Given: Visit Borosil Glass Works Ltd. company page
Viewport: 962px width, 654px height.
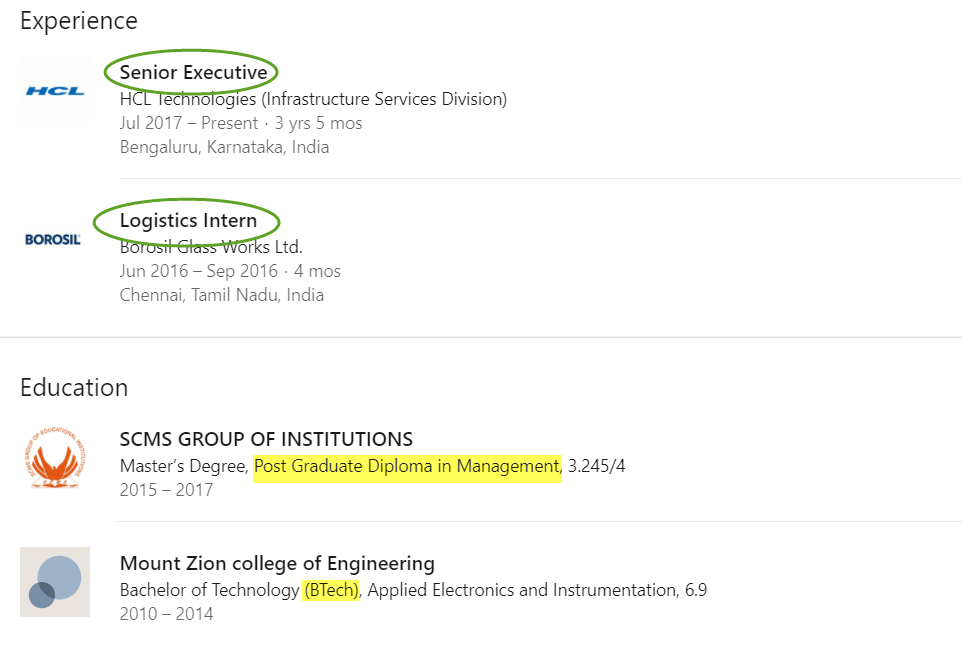Looking at the screenshot, I should pyautogui.click(x=211, y=247).
